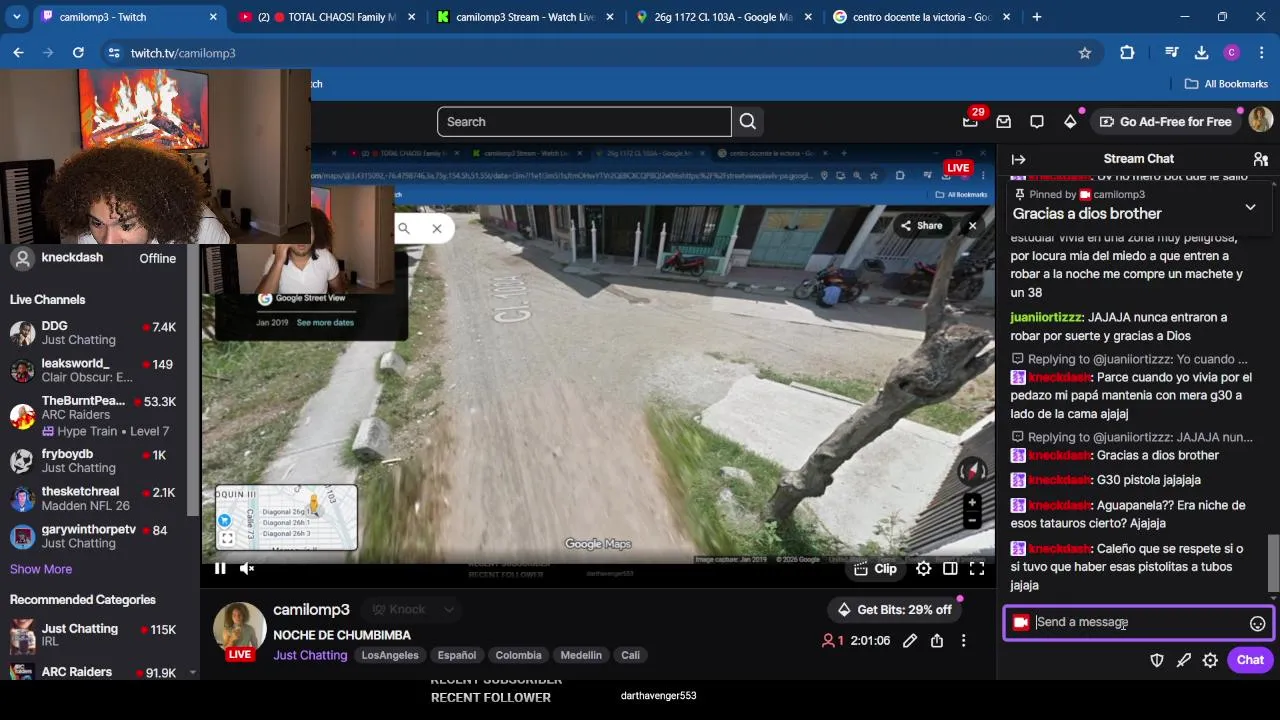Click the Twitch search magnifier button
Screen dimensions: 1280x720
tap(748, 121)
